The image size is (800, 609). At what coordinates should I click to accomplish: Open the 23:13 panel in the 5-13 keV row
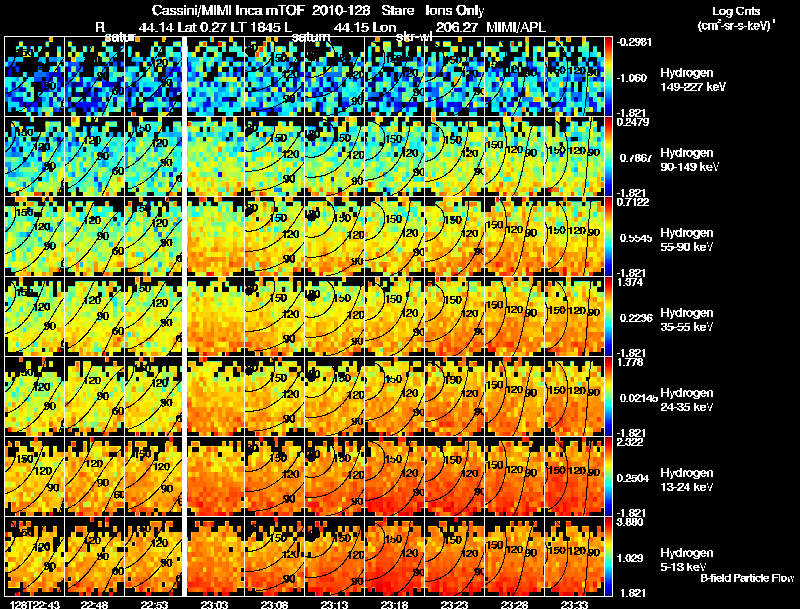335,557
